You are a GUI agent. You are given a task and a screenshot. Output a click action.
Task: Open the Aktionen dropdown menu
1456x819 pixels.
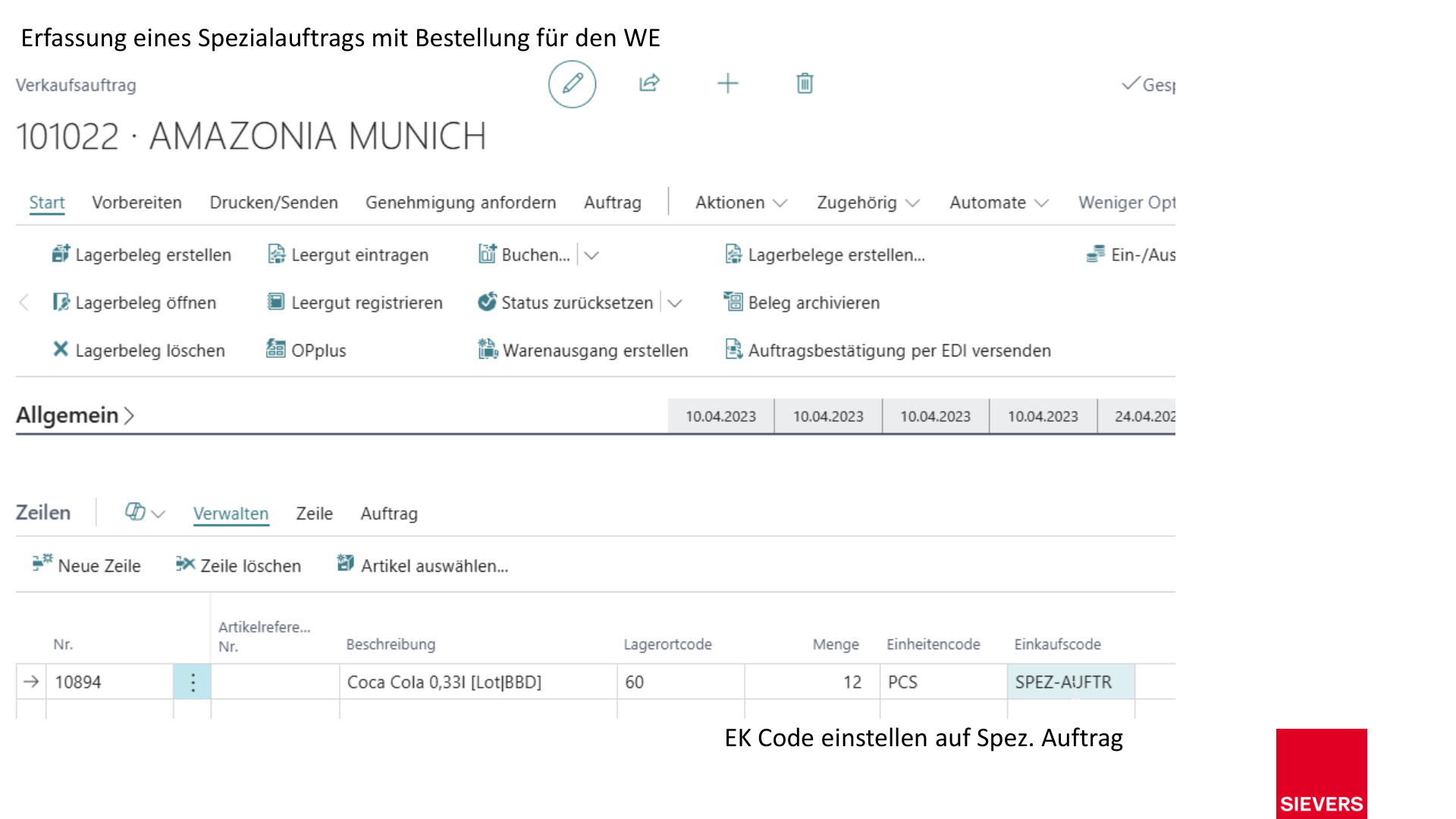pos(741,202)
